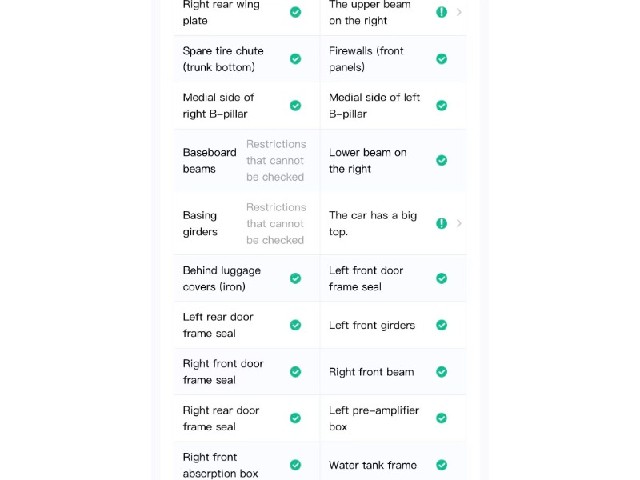Click the warning icon for The upper beam on the right
This screenshot has width=640, height=480.
tap(442, 12)
